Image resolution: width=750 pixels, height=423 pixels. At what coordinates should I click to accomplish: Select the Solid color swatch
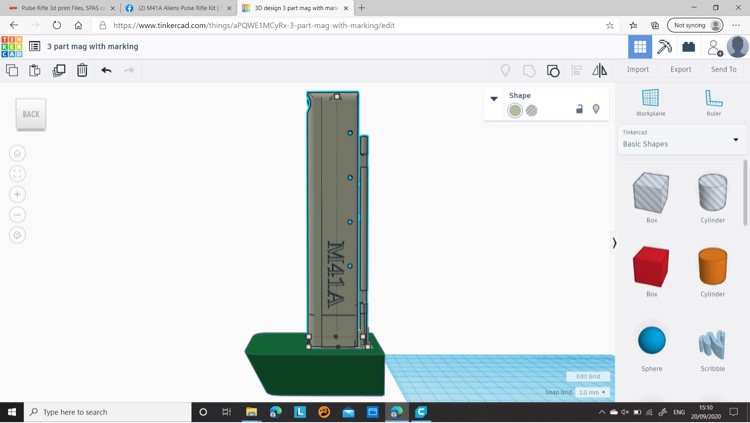515,111
